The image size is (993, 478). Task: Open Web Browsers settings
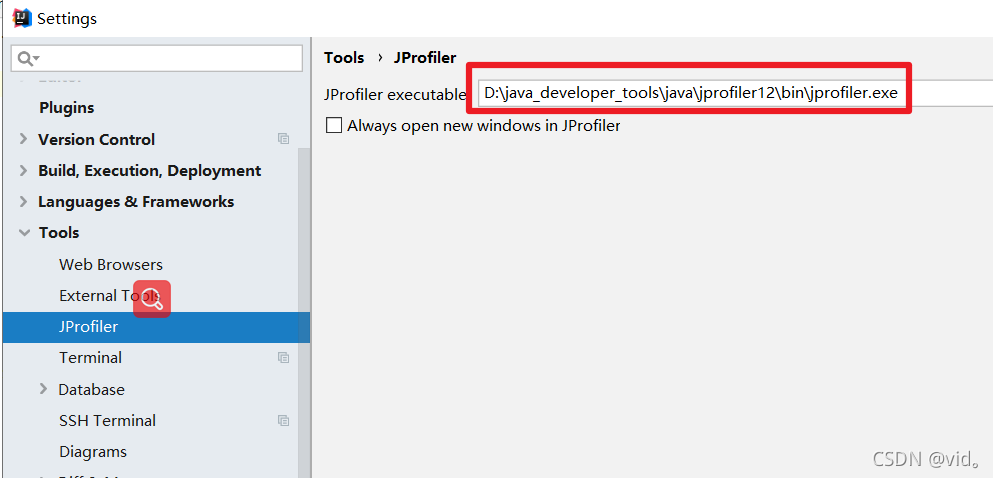point(111,264)
